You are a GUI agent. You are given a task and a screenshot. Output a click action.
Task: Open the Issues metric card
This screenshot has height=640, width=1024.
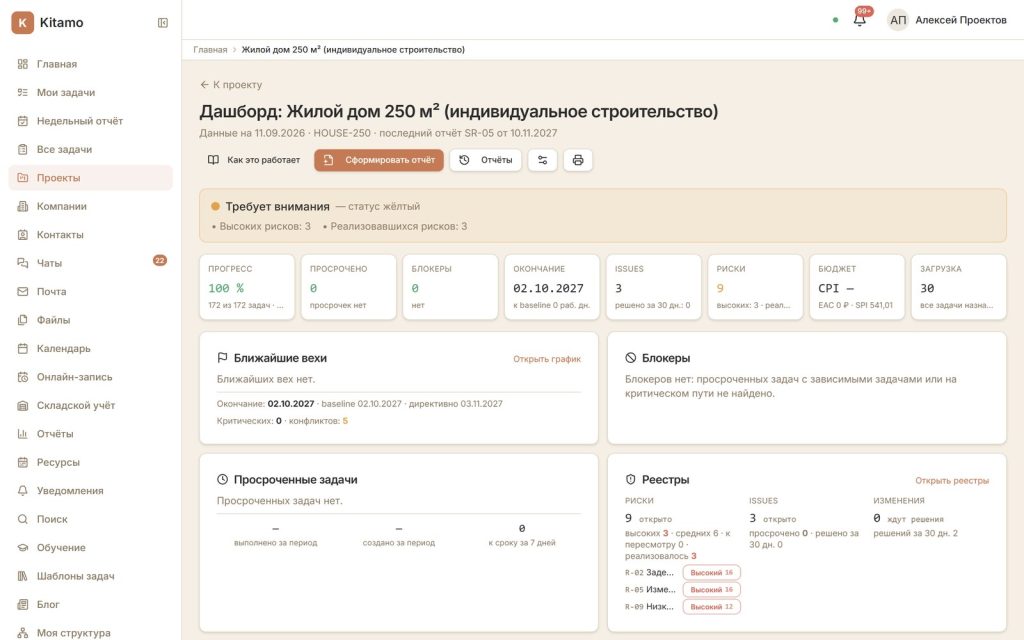pyautogui.click(x=654, y=287)
